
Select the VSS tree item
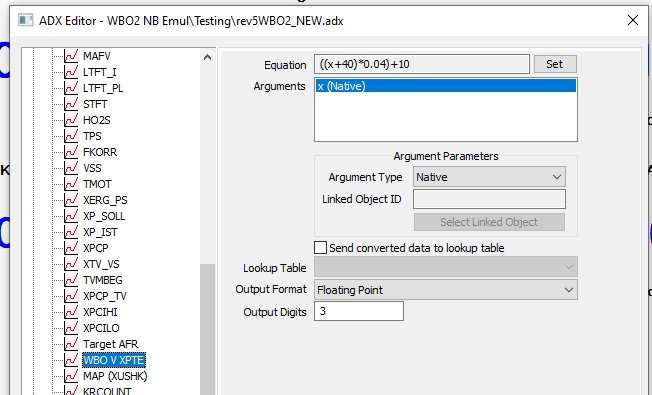[92, 168]
